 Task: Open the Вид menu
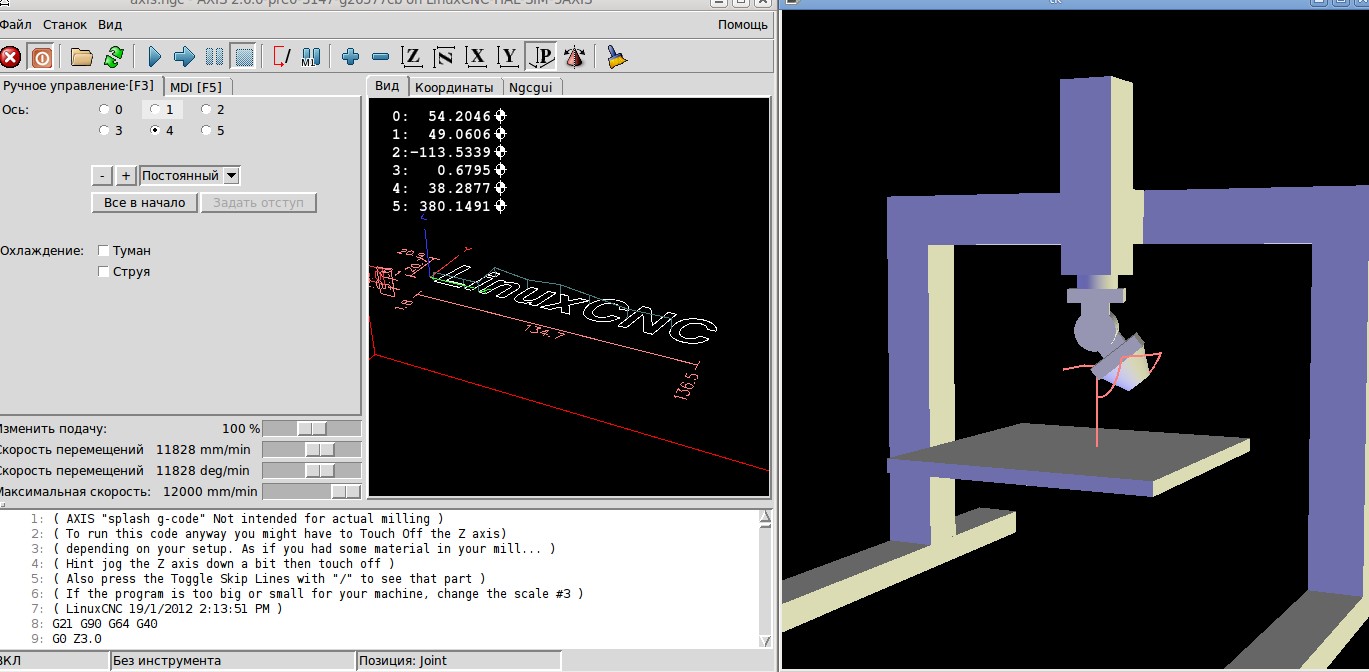point(110,24)
